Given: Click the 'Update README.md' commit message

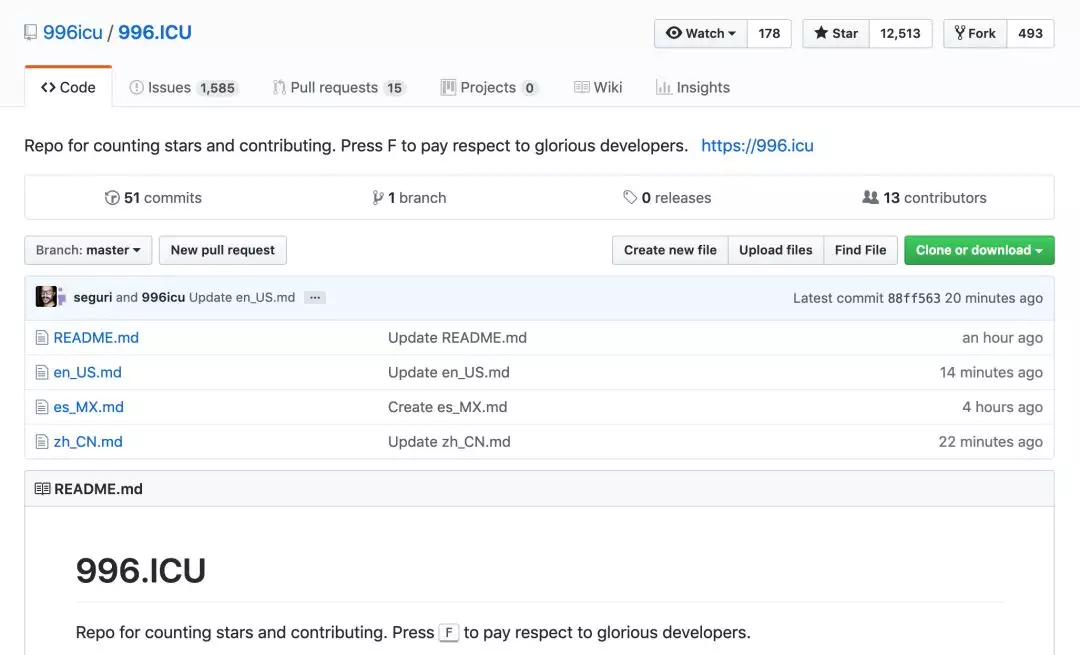Looking at the screenshot, I should click(457, 337).
